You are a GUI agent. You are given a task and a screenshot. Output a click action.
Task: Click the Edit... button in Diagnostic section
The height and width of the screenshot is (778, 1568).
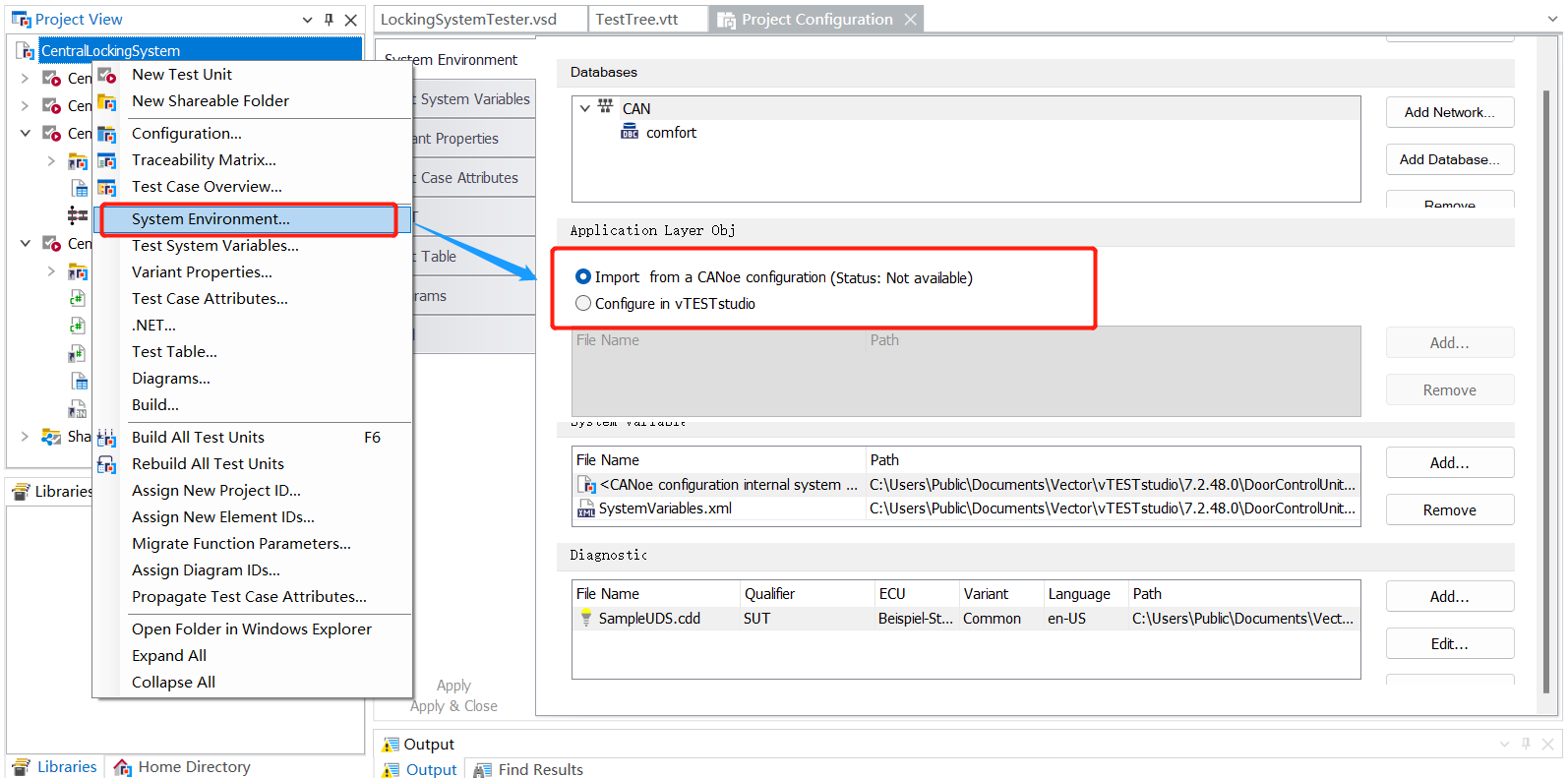click(1449, 643)
